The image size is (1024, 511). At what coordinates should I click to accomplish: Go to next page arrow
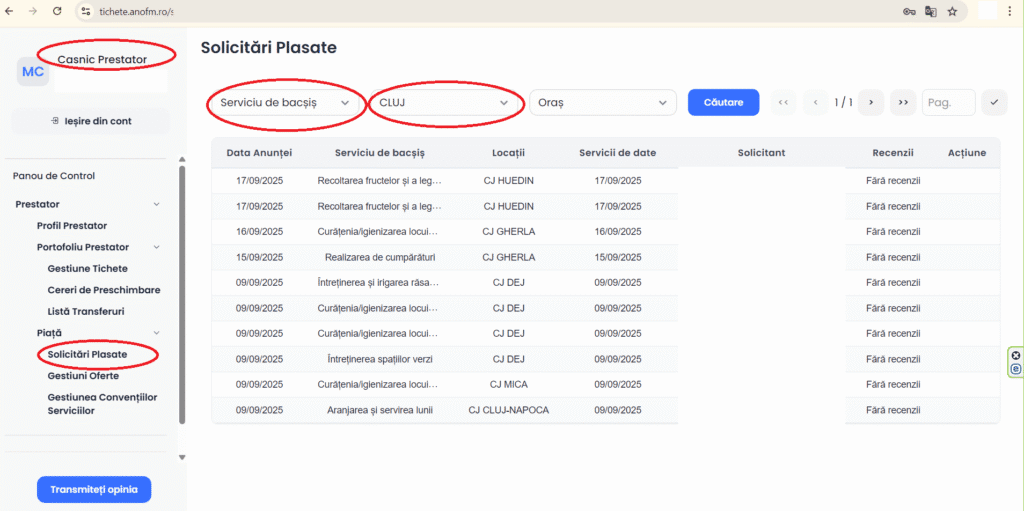872,102
